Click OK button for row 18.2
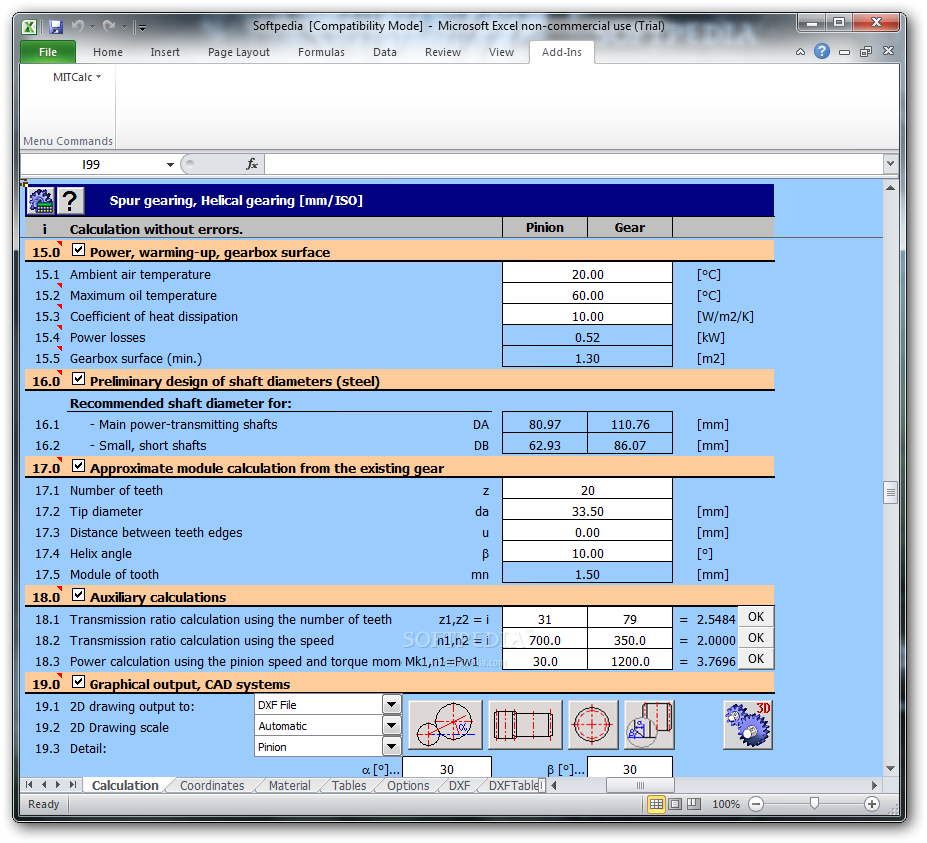 756,638
